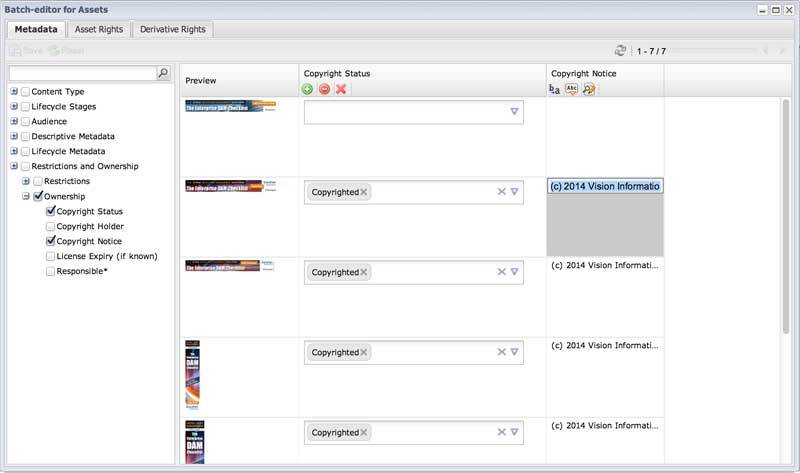Screen dimensions: 800x473
Task: Open Copyright Status dropdown in fifth asset row
Action: coord(514,432)
